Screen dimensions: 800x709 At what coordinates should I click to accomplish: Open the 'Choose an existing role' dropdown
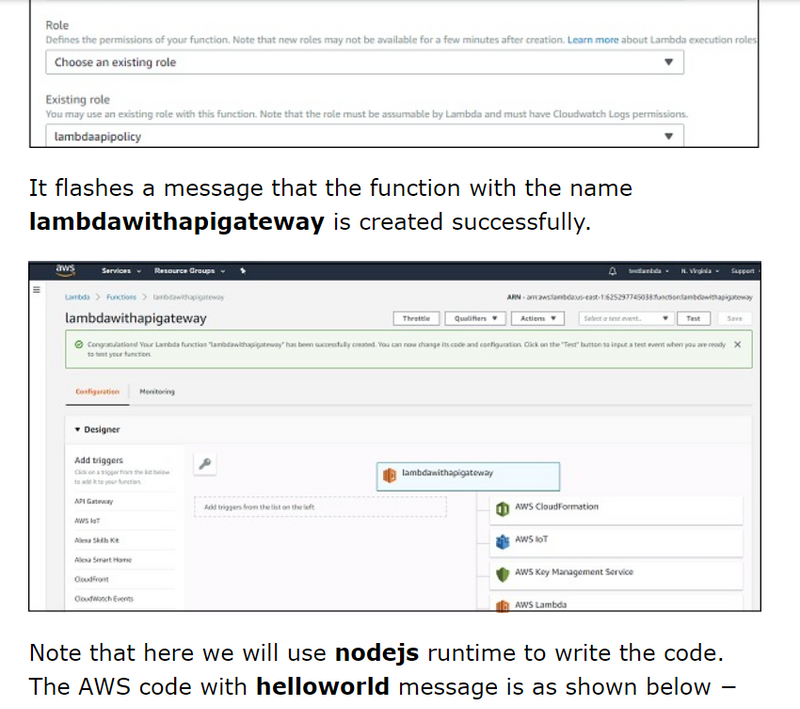click(x=364, y=62)
